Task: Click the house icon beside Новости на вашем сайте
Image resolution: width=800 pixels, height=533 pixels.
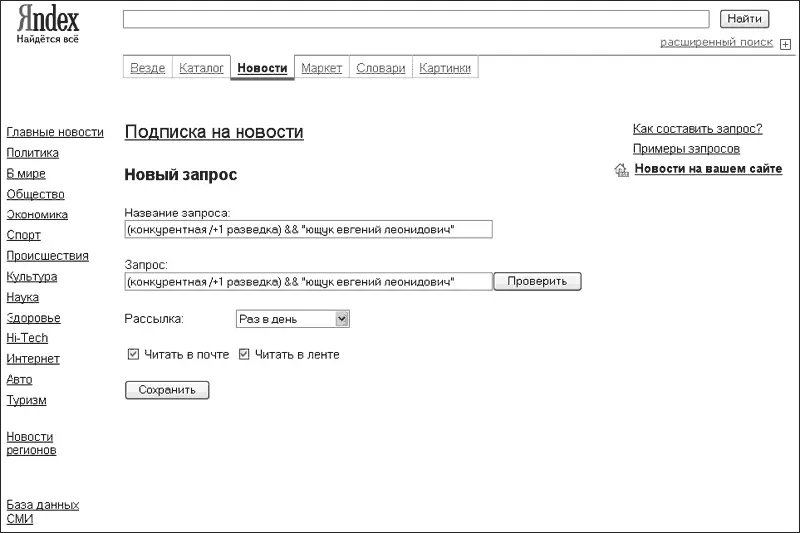Action: coord(621,170)
